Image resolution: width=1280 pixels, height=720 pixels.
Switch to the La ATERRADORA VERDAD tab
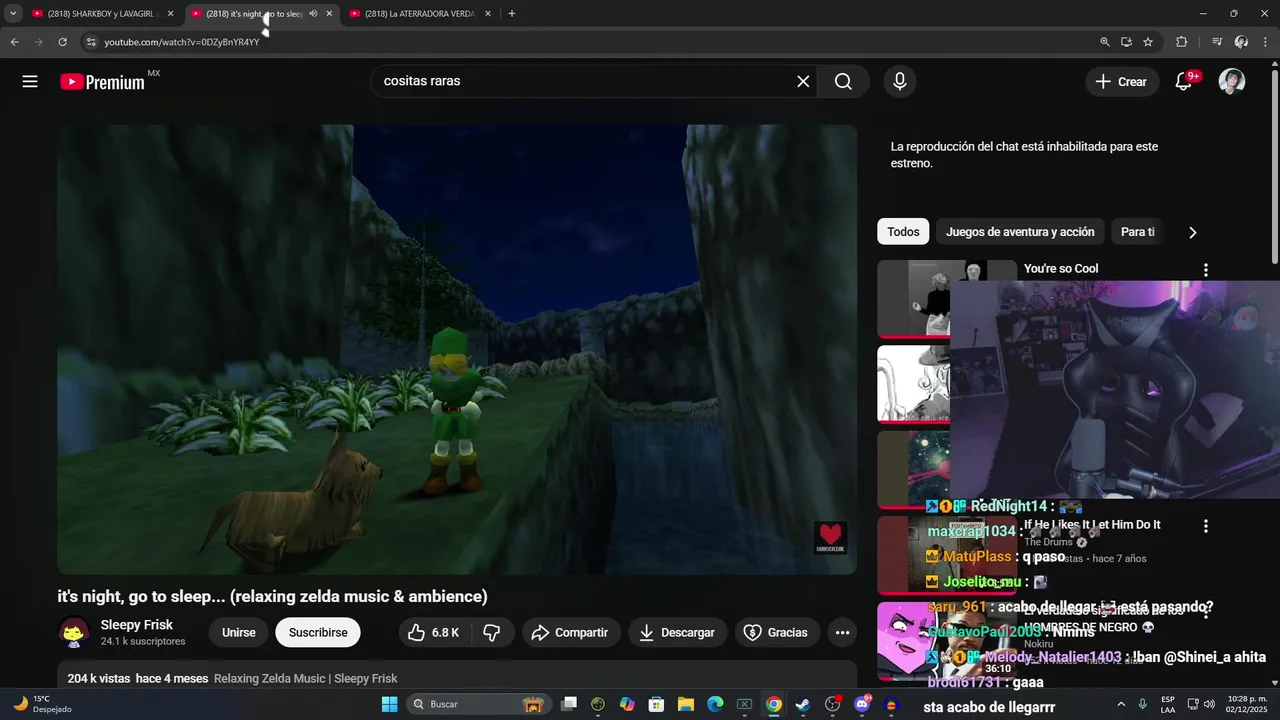click(420, 14)
